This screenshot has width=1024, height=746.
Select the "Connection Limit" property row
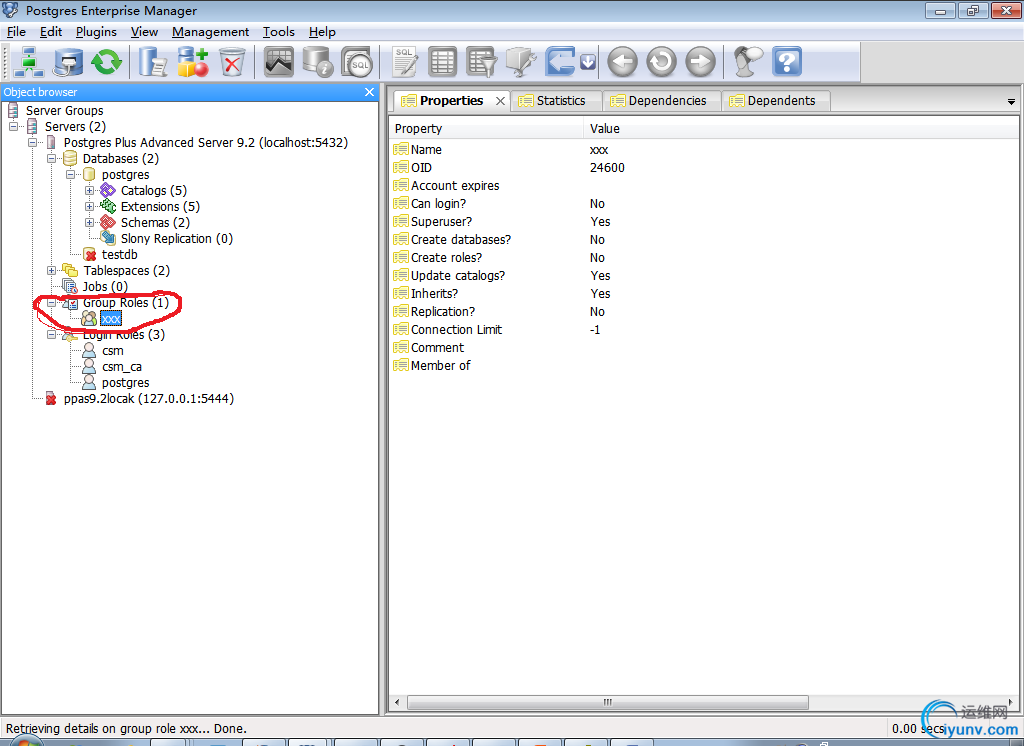(x=704, y=330)
